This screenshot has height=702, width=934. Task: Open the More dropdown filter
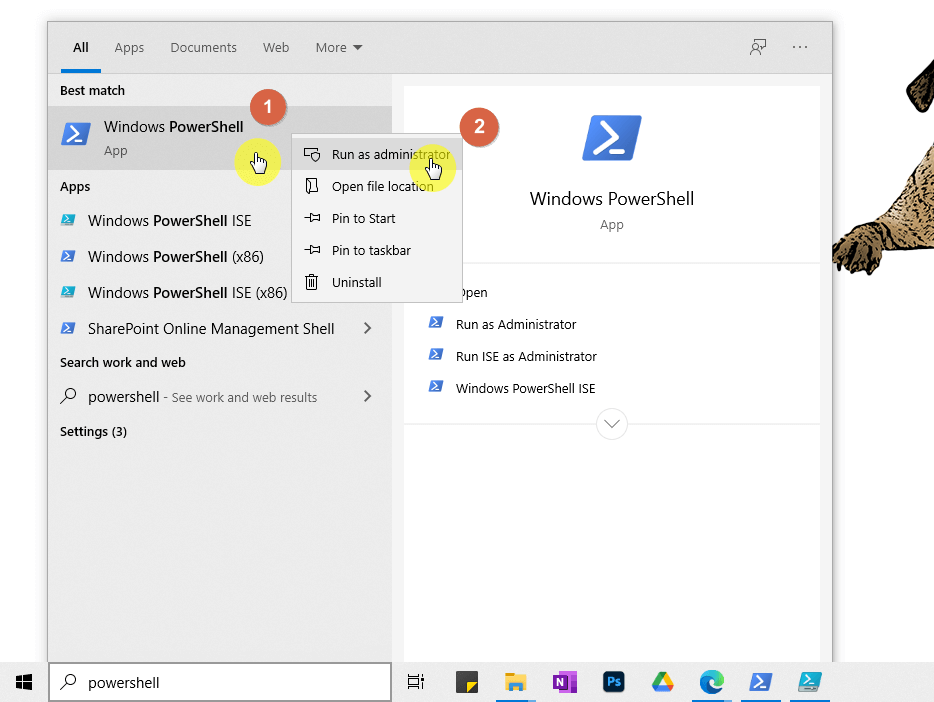pos(339,48)
